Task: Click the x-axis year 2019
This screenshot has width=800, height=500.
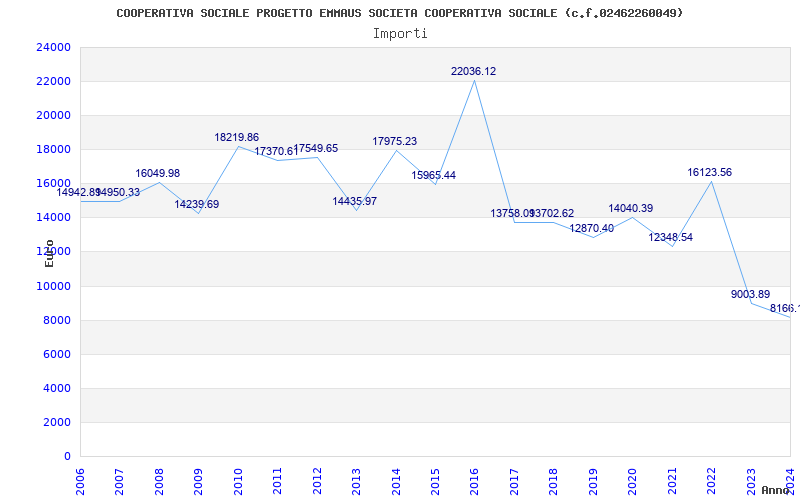Action: click(x=593, y=481)
